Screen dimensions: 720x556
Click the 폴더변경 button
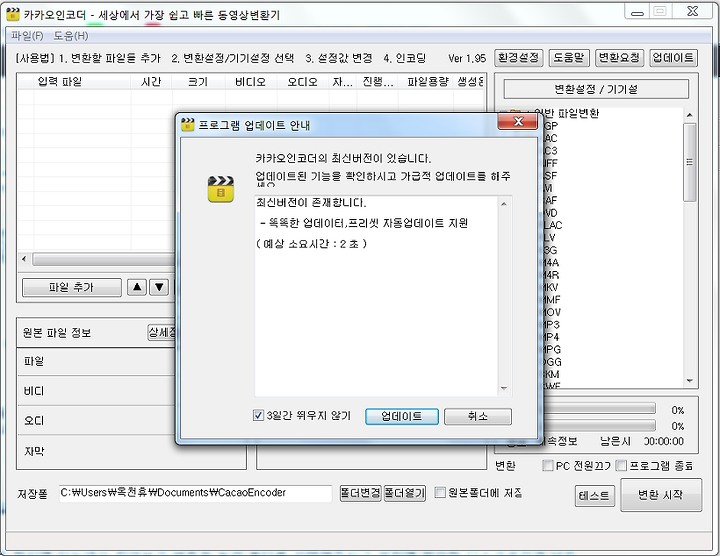point(360,493)
